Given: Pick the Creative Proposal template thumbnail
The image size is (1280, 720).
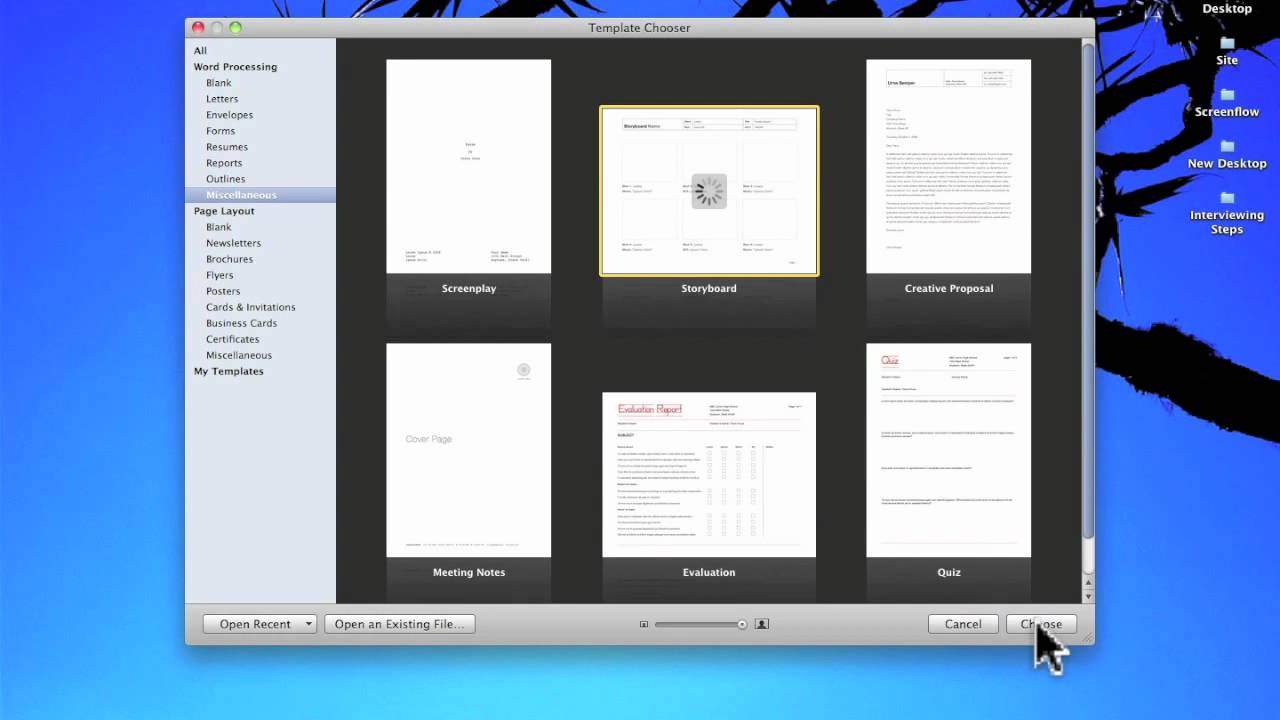Looking at the screenshot, I should point(949,166).
